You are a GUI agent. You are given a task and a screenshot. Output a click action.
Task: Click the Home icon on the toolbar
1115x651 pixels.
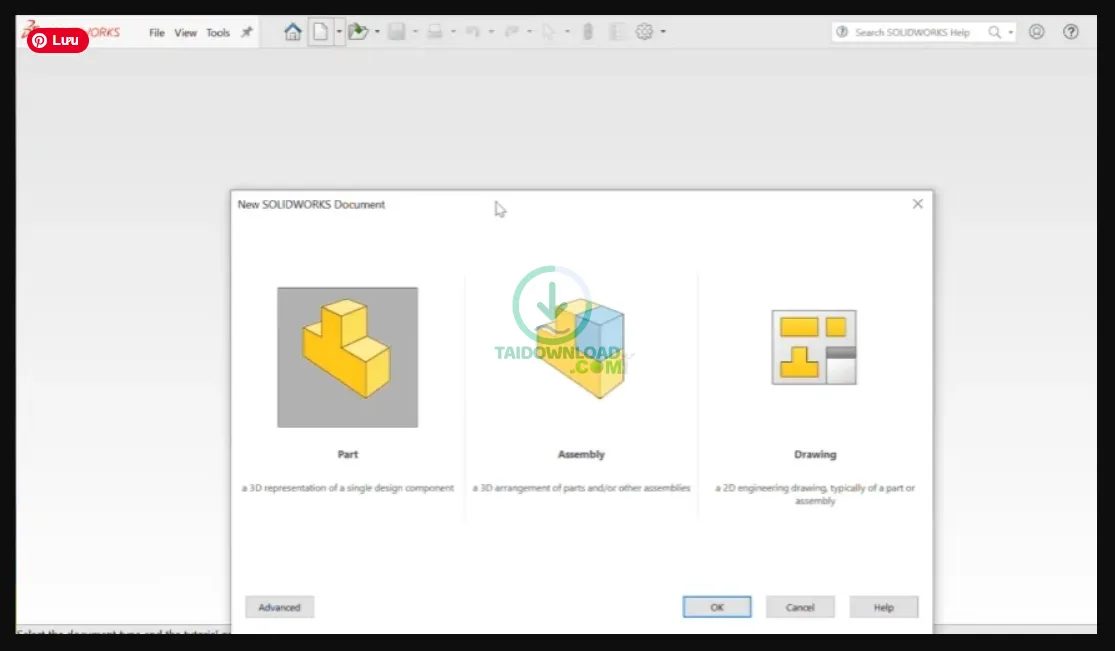291,31
